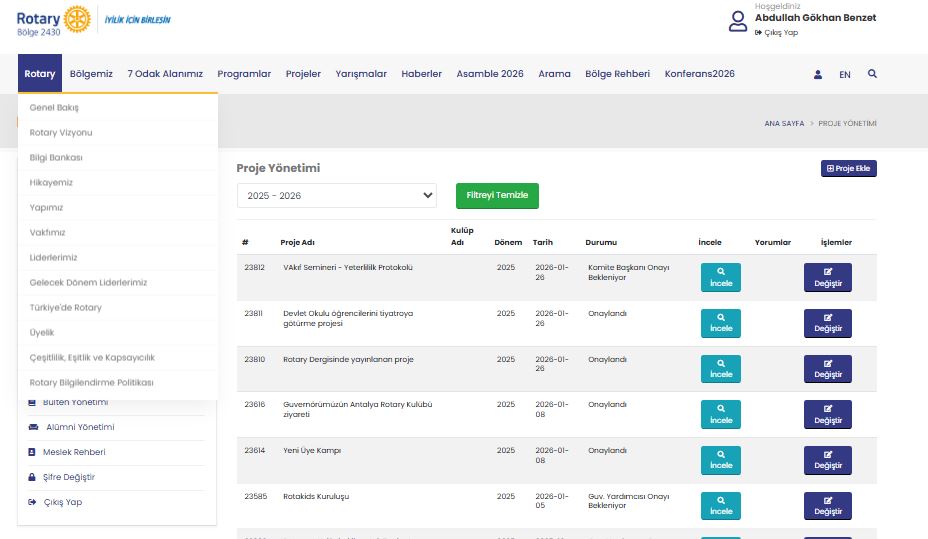Click the Şifre Değiştir lock icon
Image resolution: width=928 pixels, height=539 pixels.
click(33, 477)
